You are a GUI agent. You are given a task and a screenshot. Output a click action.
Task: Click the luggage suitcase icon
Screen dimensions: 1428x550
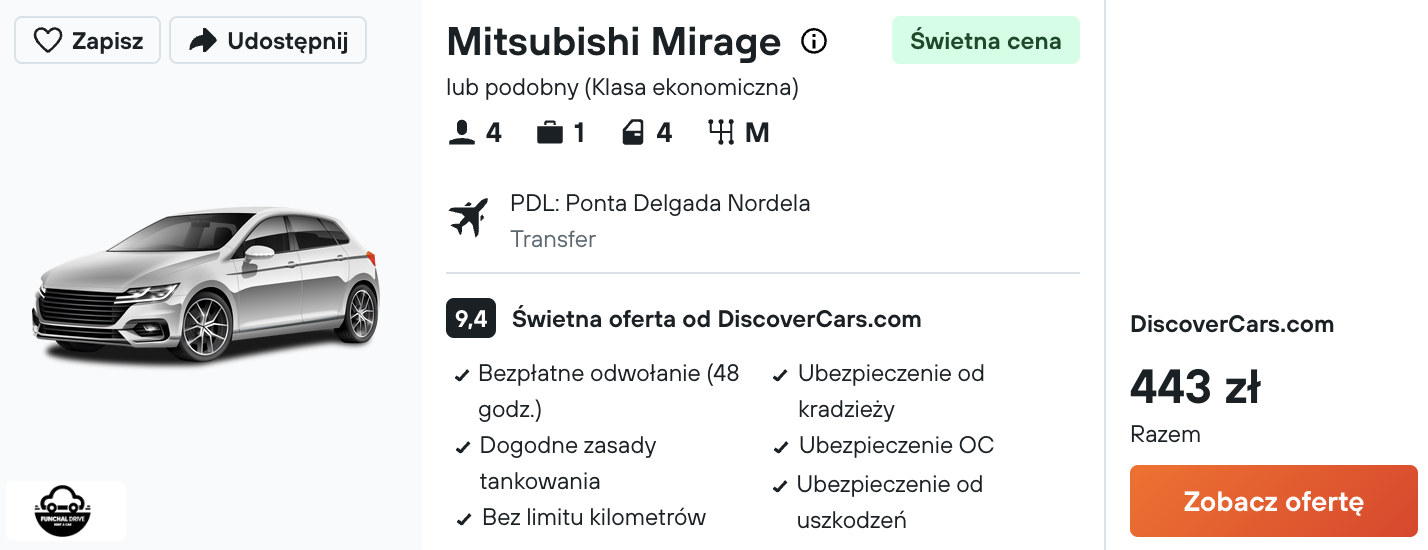coord(550,133)
